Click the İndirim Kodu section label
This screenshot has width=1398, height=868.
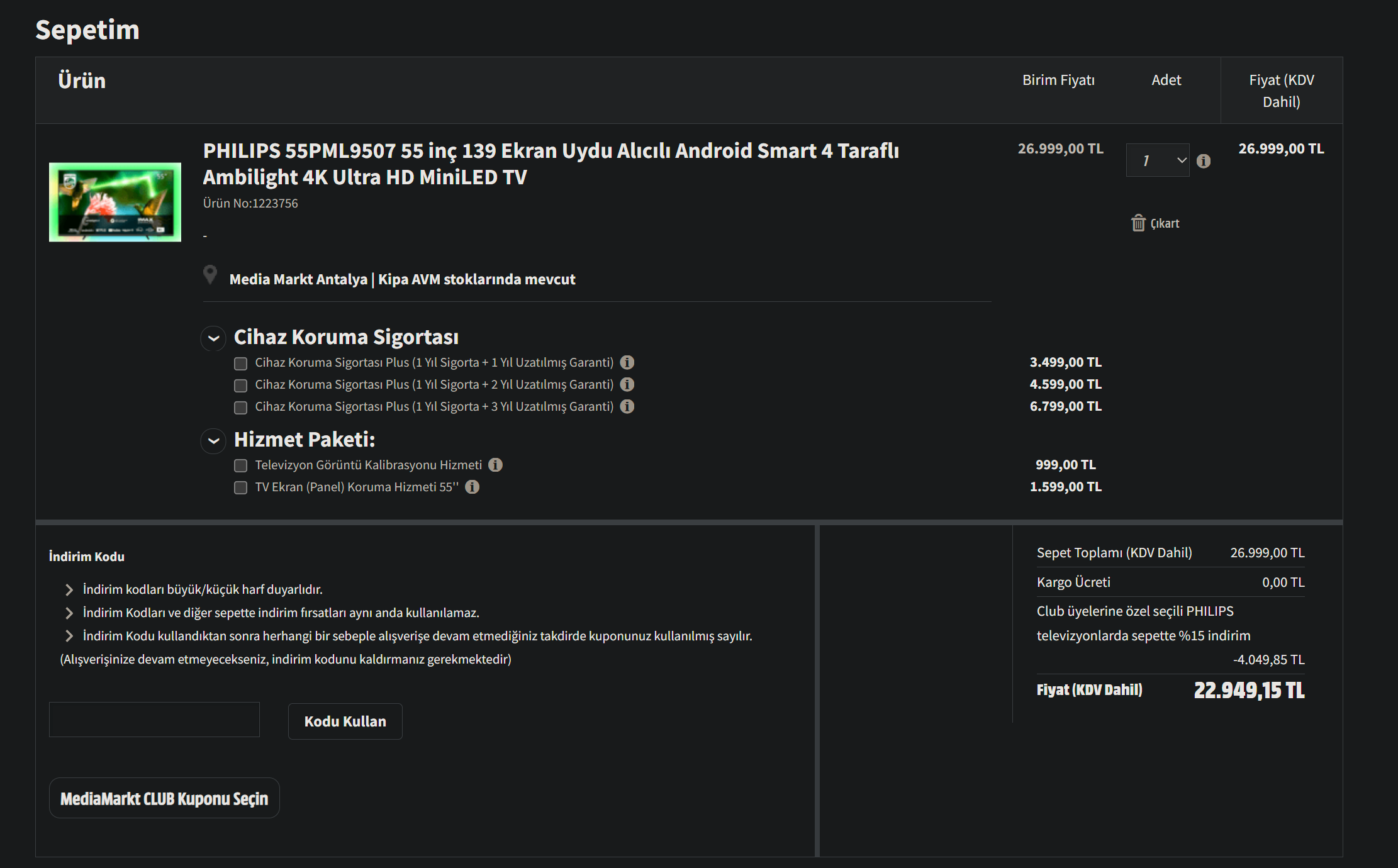tap(87, 557)
